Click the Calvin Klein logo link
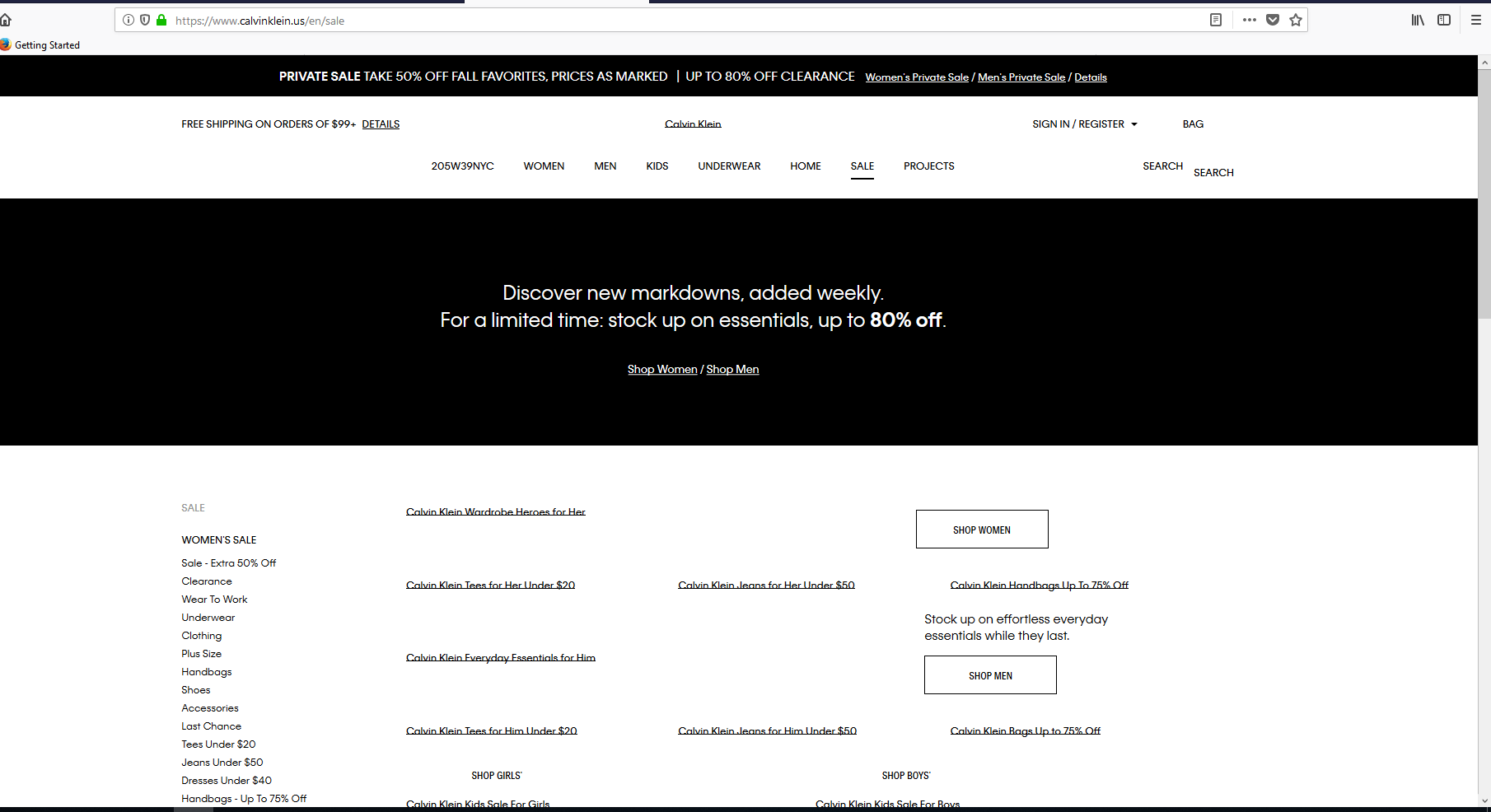The width and height of the screenshot is (1491, 812). coord(693,124)
